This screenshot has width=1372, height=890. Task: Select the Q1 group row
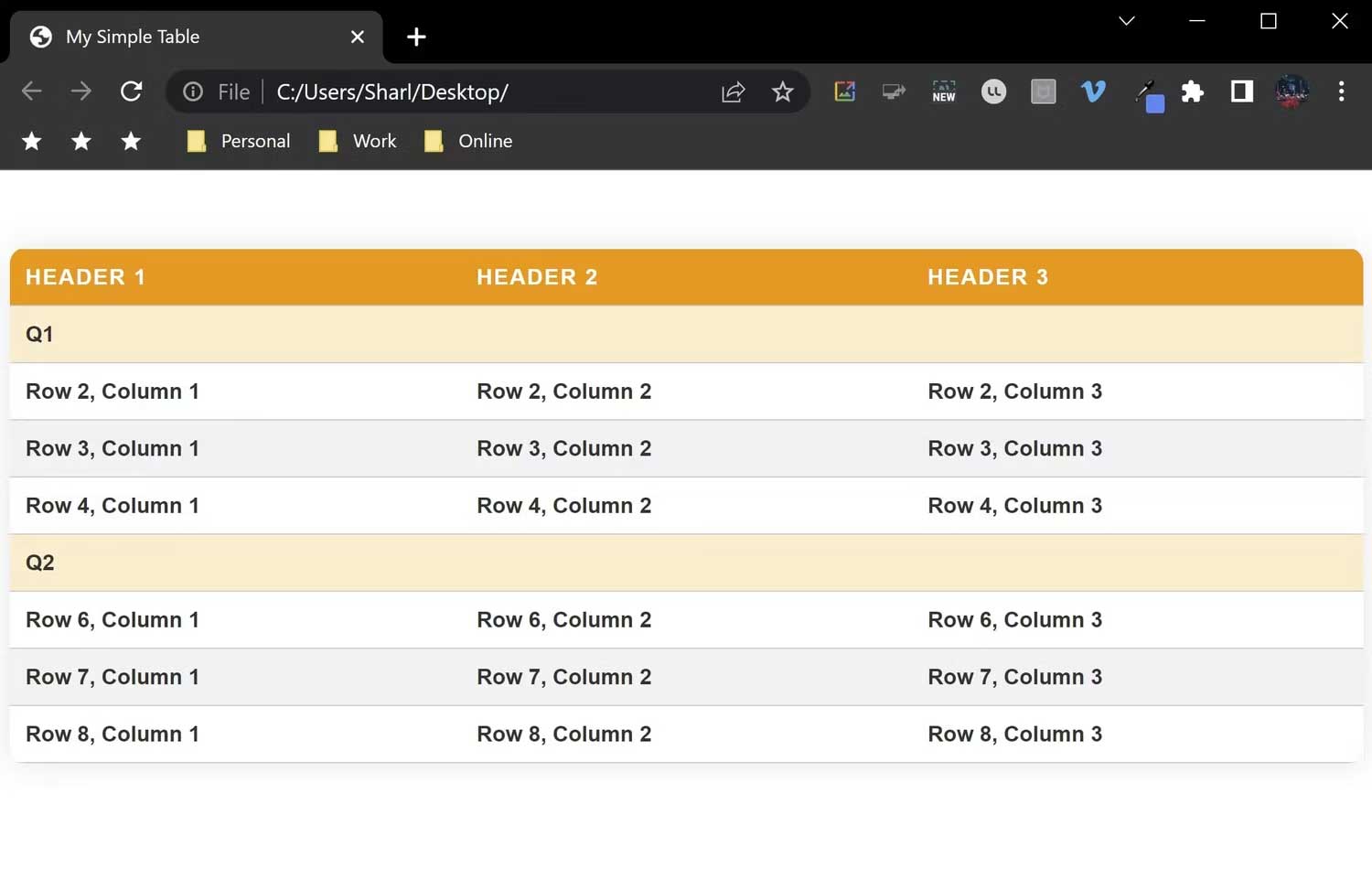[x=686, y=334]
